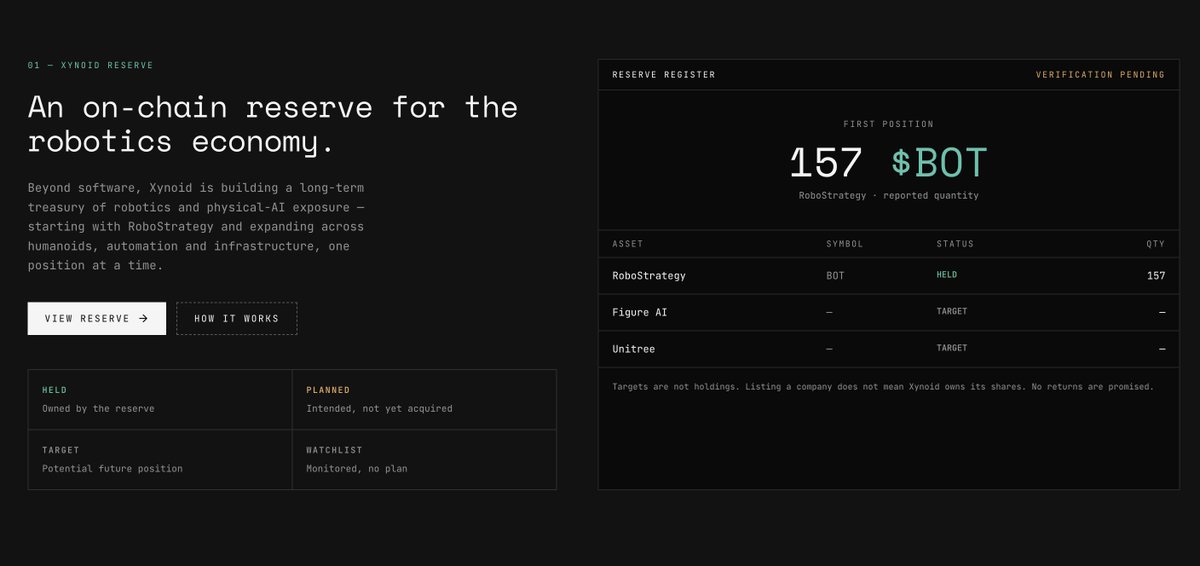1200x566 pixels.
Task: Click the 157 quantity in the RoboStrategy row
Action: (1156, 275)
